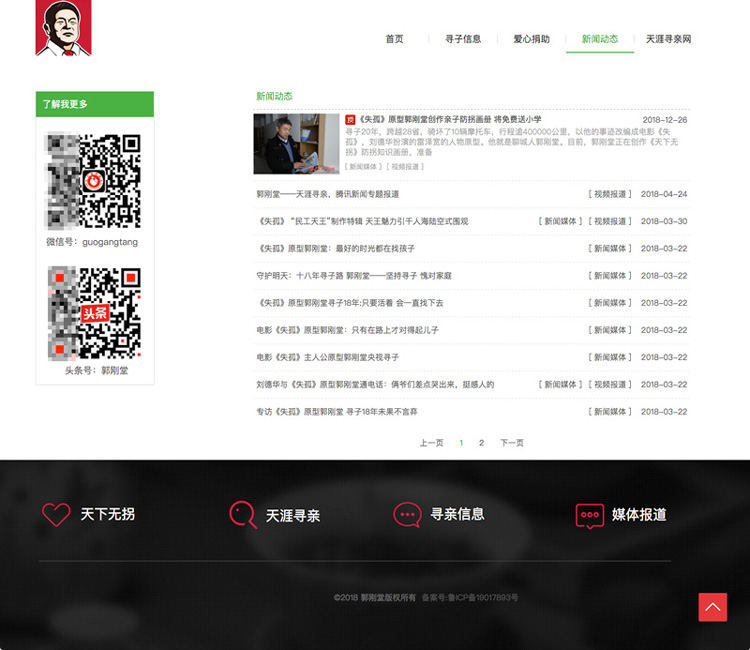Open article 守护明天: 十八年寻子路

point(354,275)
